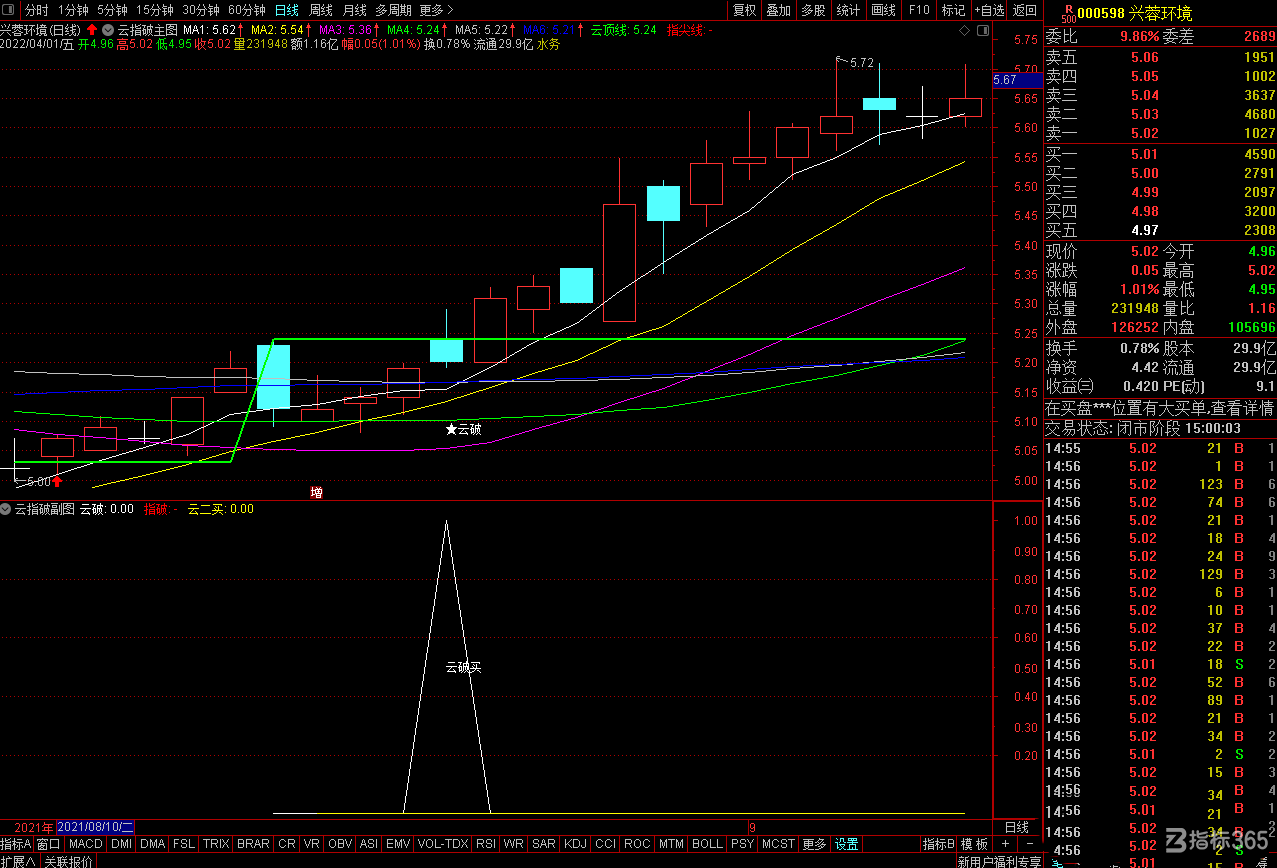
Task: Open 新用户福利专享 link
Action: click(999, 861)
